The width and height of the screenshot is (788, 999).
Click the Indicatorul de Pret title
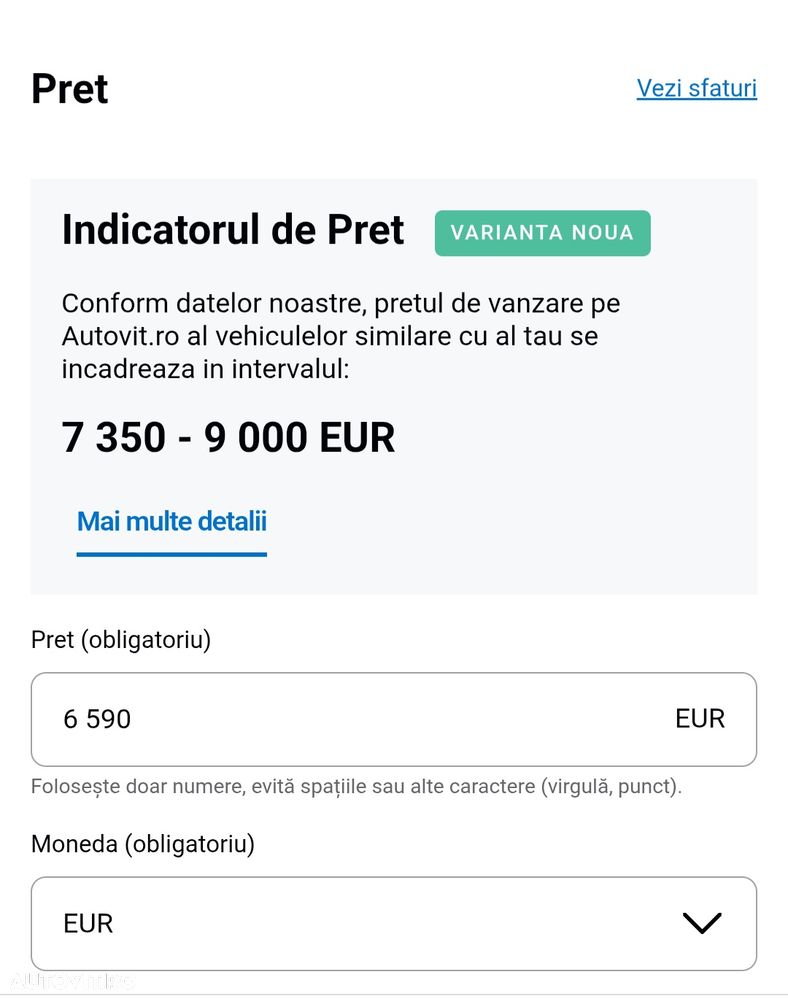pyautogui.click(x=232, y=230)
